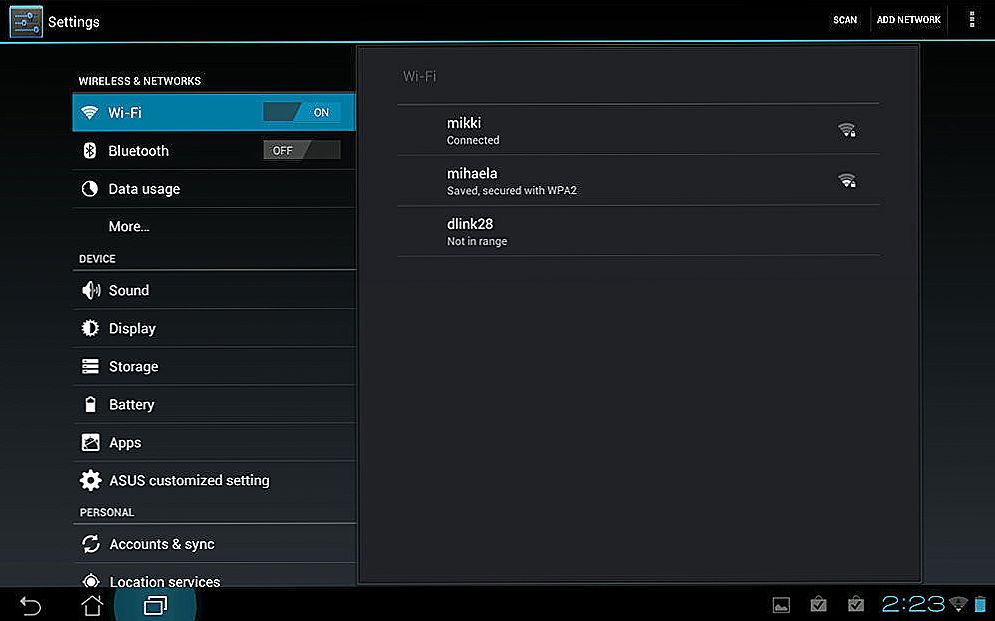Tap the status bar Wi-Fi indicator

(x=958, y=604)
